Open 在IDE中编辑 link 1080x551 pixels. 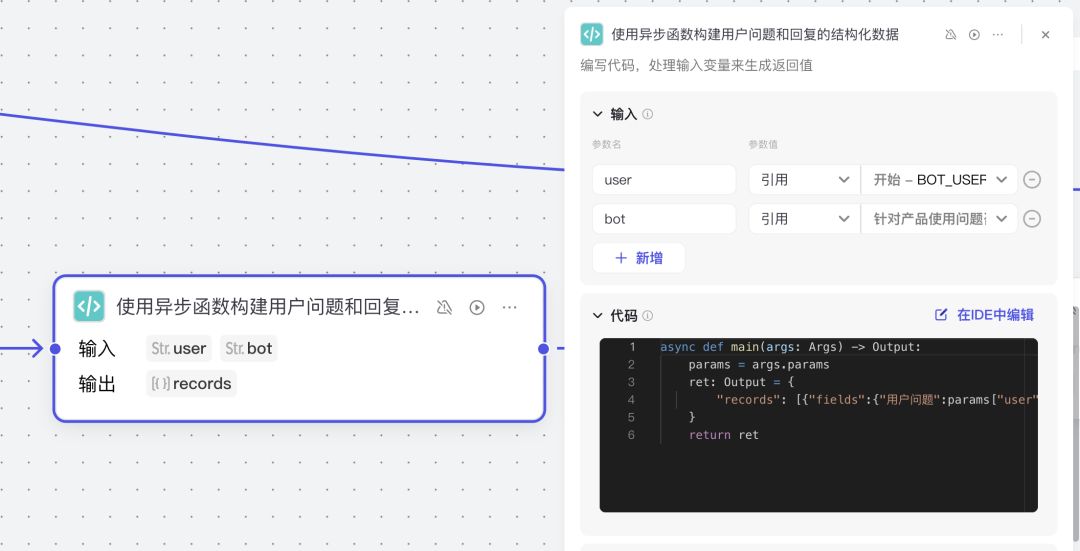tap(984, 315)
